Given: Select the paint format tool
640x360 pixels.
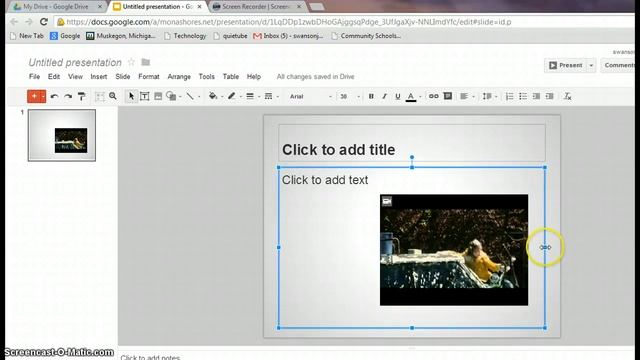Looking at the screenshot, I should tap(82, 96).
